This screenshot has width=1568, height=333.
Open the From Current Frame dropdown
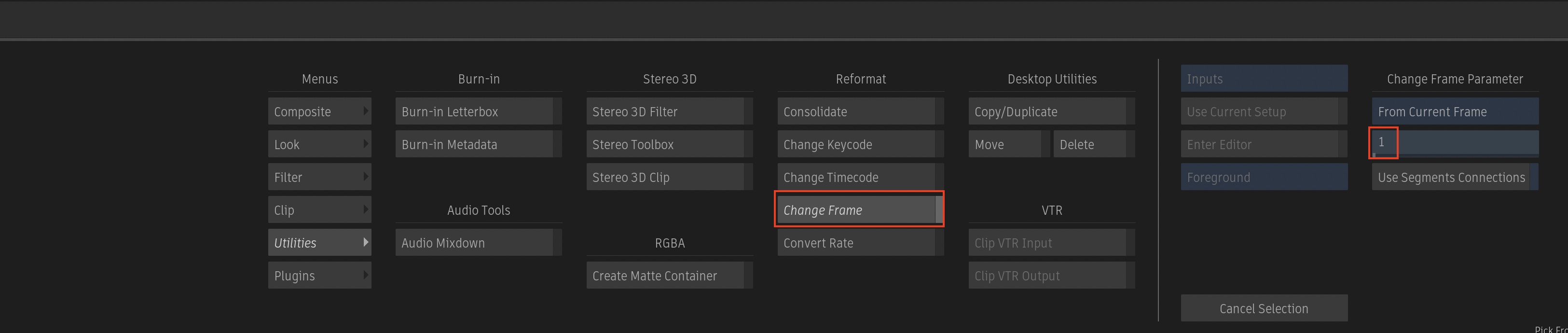[1454, 111]
